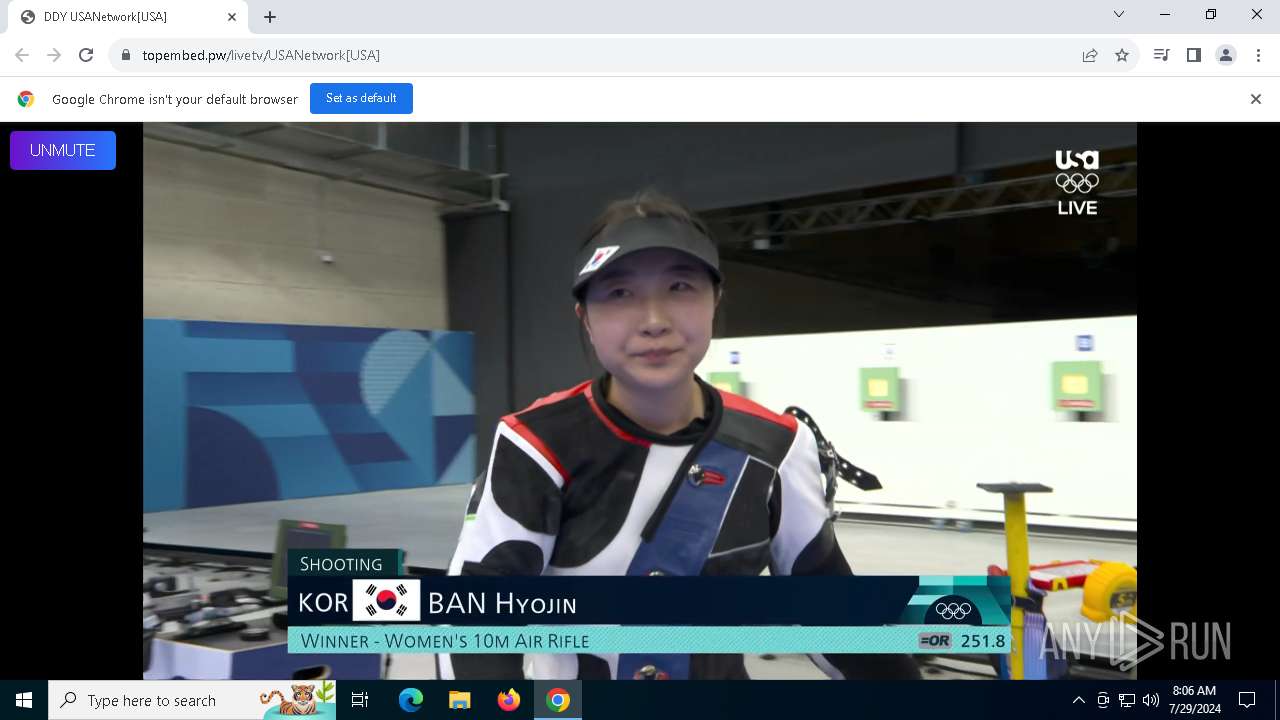Open the Windows Start menu
This screenshot has height=720, width=1280.
(x=24, y=700)
